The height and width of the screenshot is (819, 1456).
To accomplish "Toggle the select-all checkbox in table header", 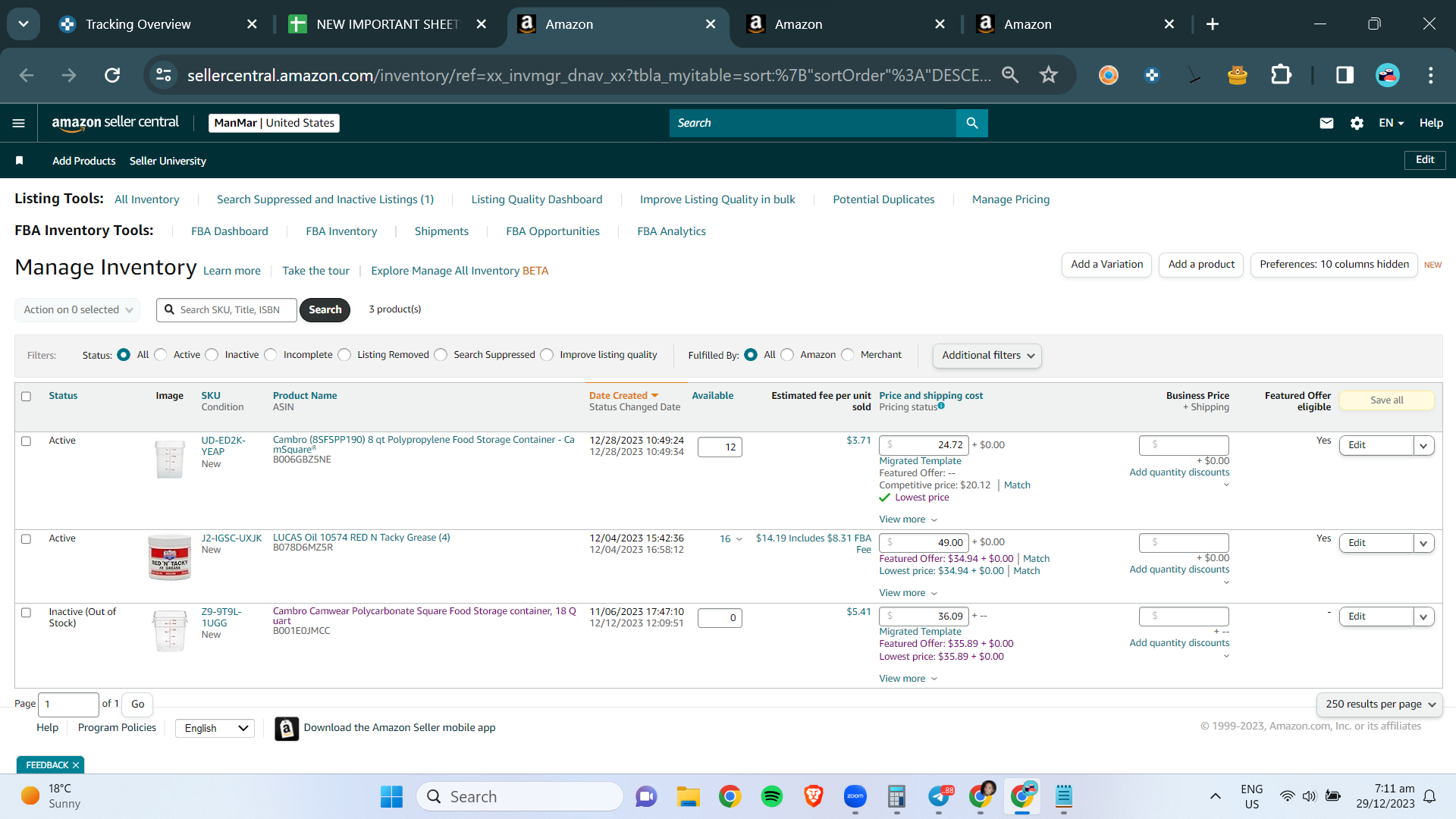I will tap(27, 396).
